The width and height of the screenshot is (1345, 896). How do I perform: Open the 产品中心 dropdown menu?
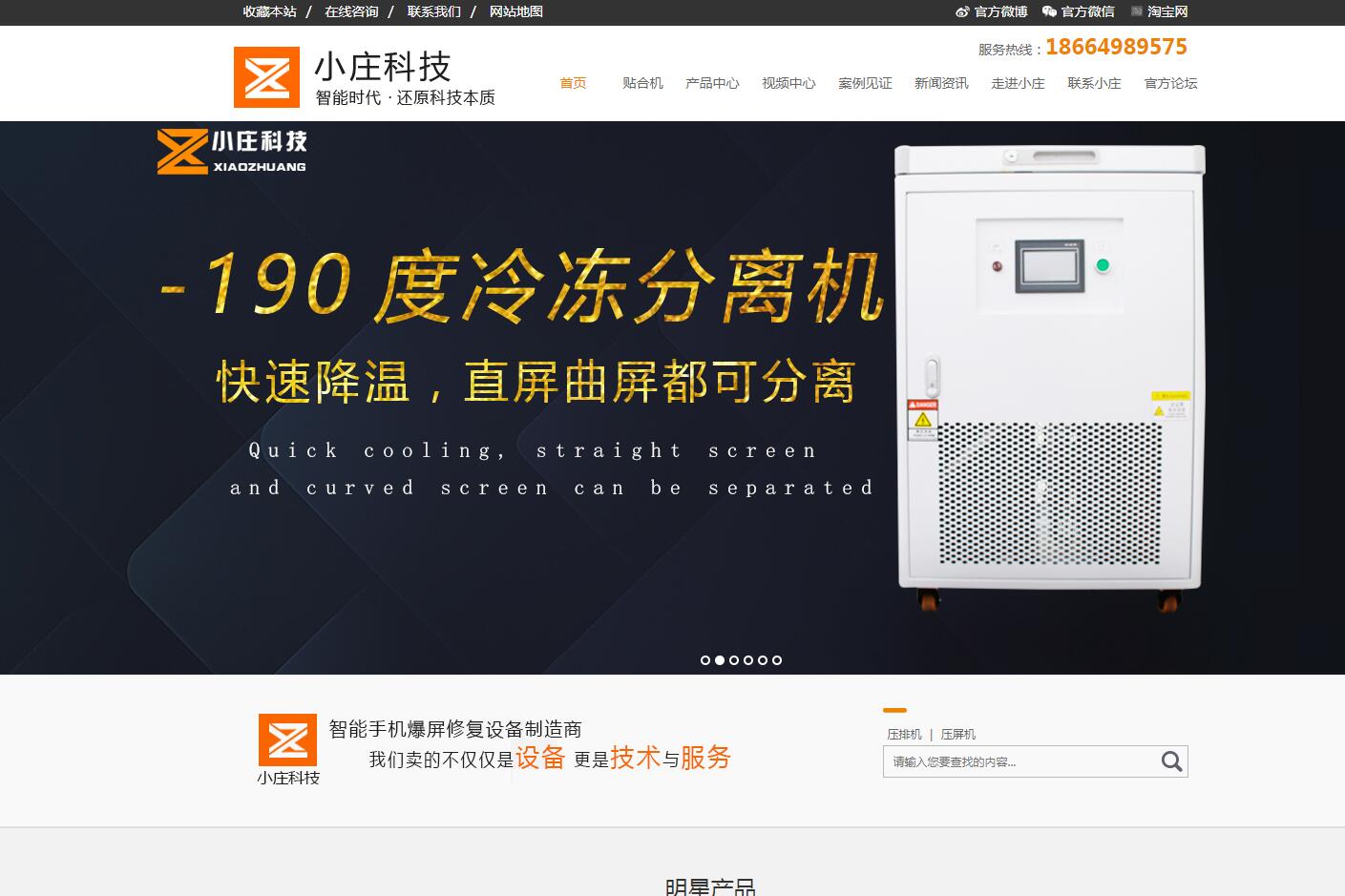[x=711, y=83]
